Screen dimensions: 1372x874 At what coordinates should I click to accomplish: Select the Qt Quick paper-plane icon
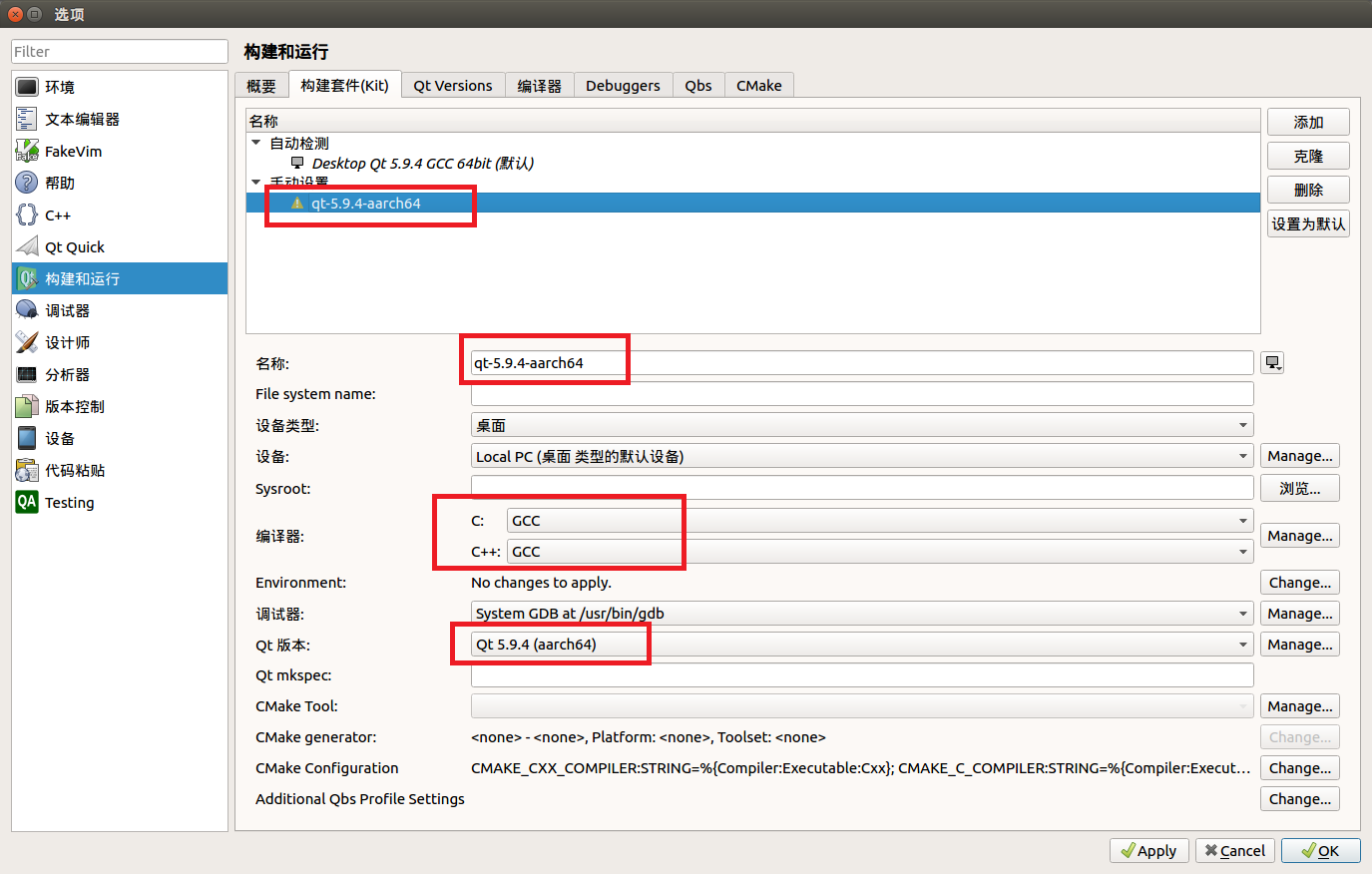point(27,246)
